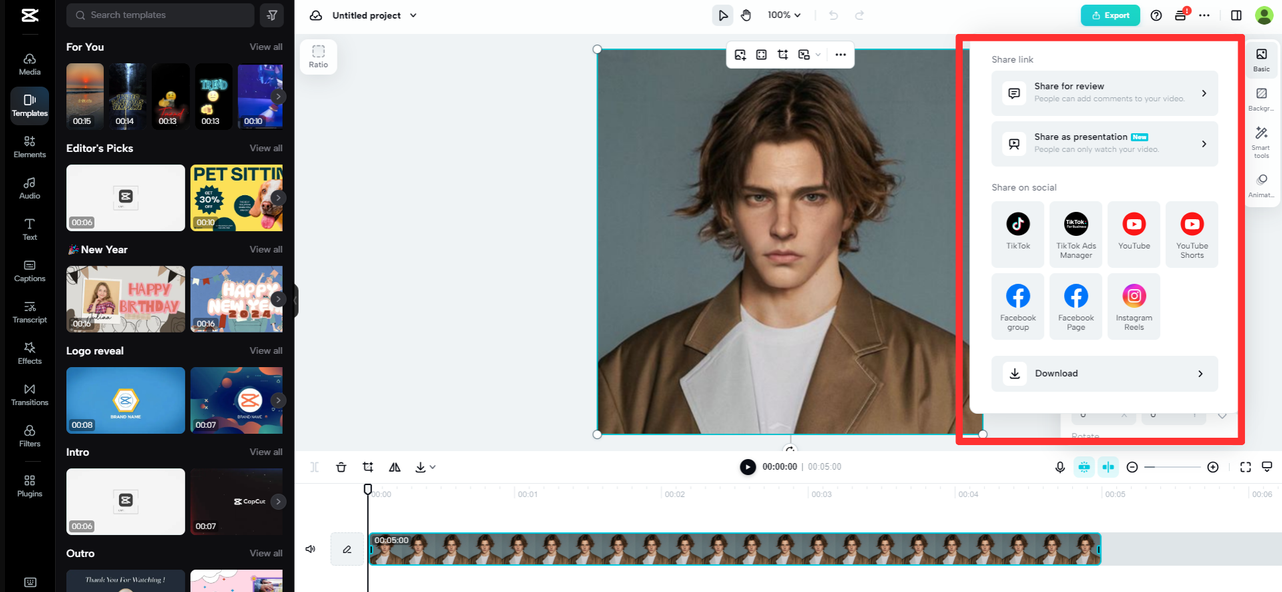This screenshot has height=592, width=1282.
Task: Open the 100% zoom dropdown
Action: point(784,15)
